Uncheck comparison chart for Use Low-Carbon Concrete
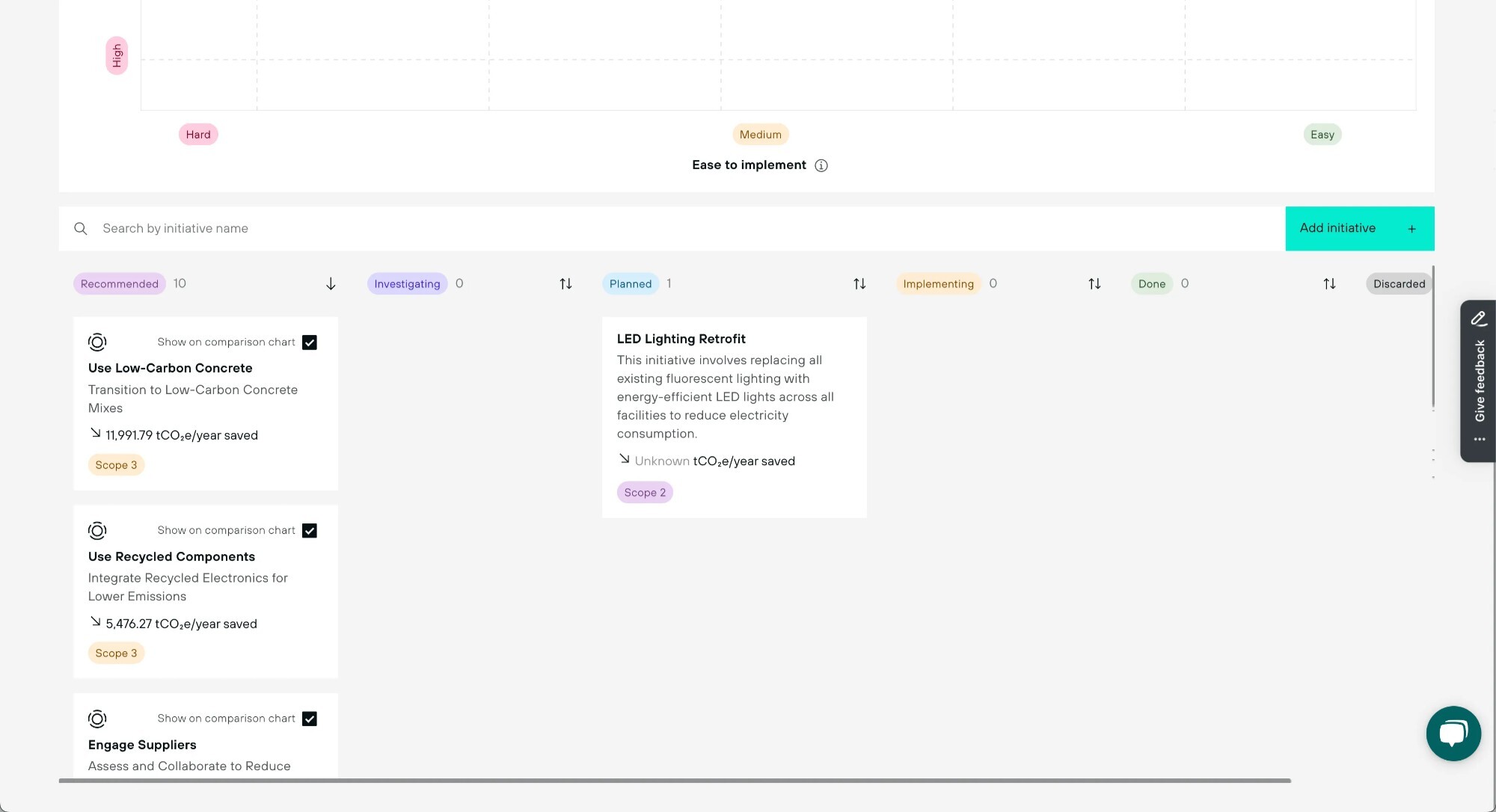Image resolution: width=1496 pixels, height=812 pixels. 310,342
